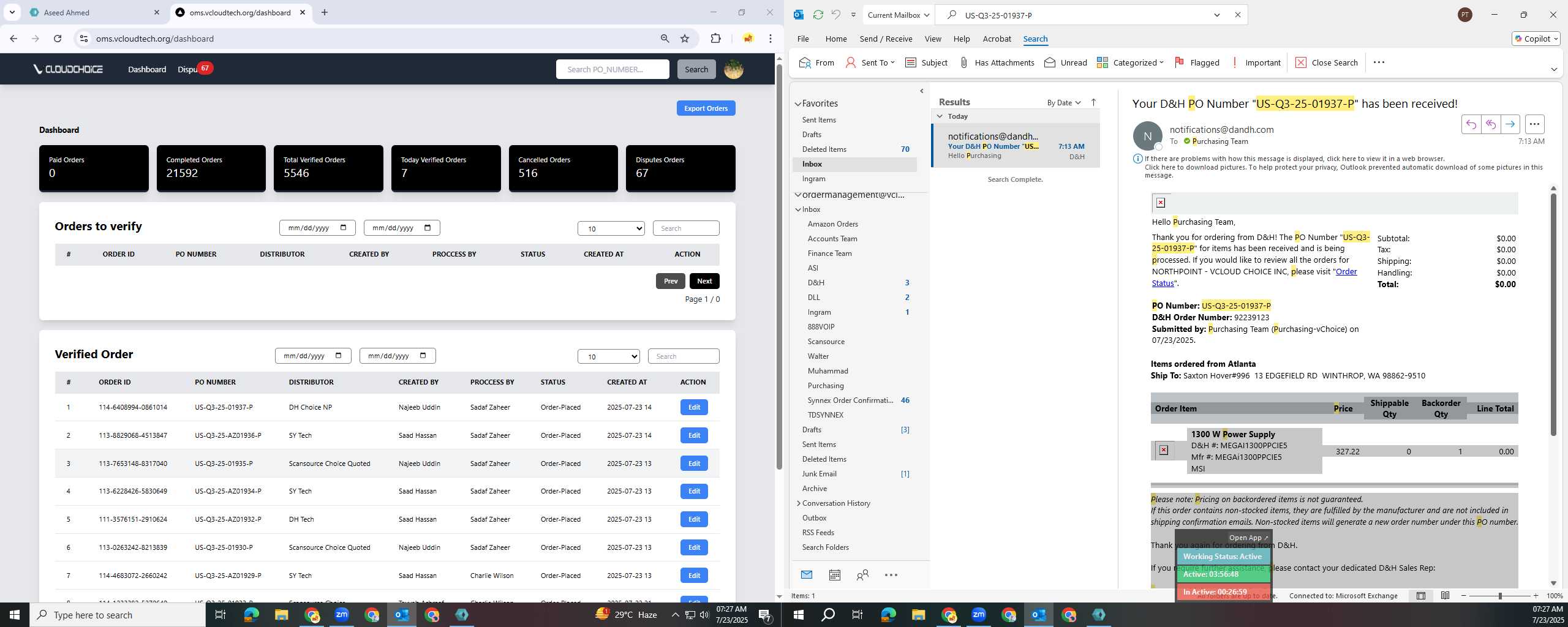The image size is (1568, 627).
Task: Click the Search PO_NUMBER input field
Action: (x=612, y=69)
